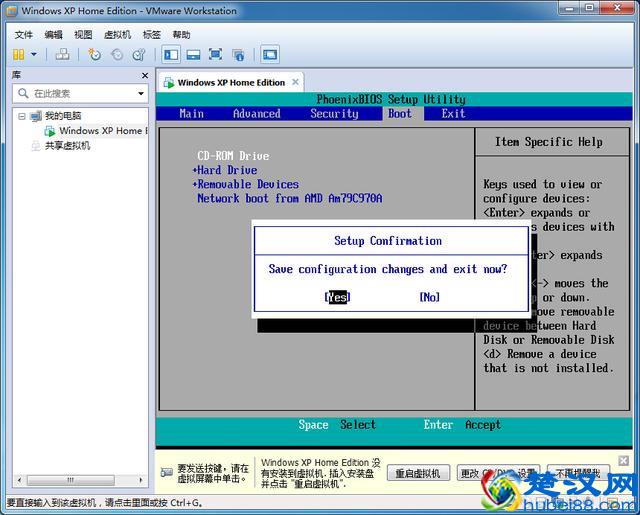Open the power options dropdown arrow
This screenshot has height=515, width=640.
coord(34,54)
